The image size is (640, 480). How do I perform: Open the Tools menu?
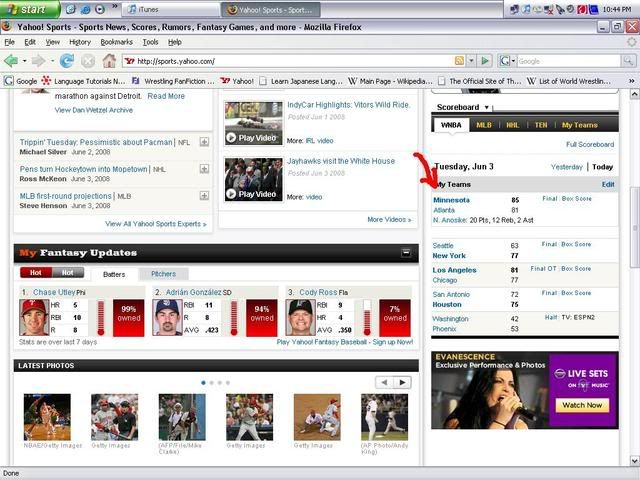[x=150, y=42]
